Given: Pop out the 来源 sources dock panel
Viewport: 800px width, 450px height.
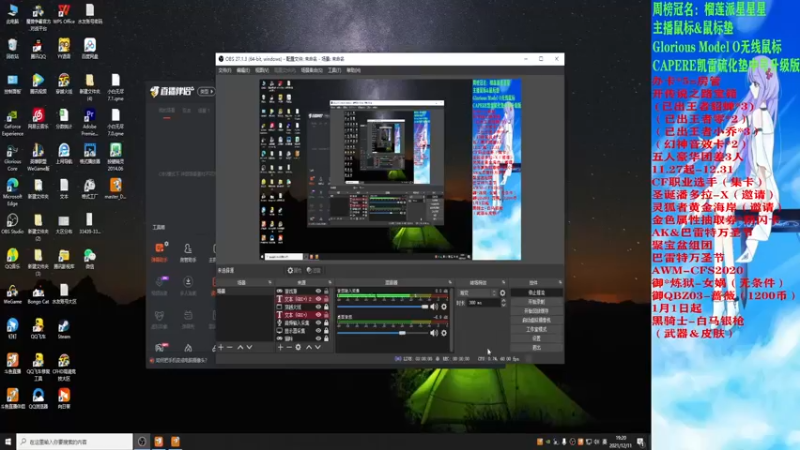Looking at the screenshot, I should (330, 282).
